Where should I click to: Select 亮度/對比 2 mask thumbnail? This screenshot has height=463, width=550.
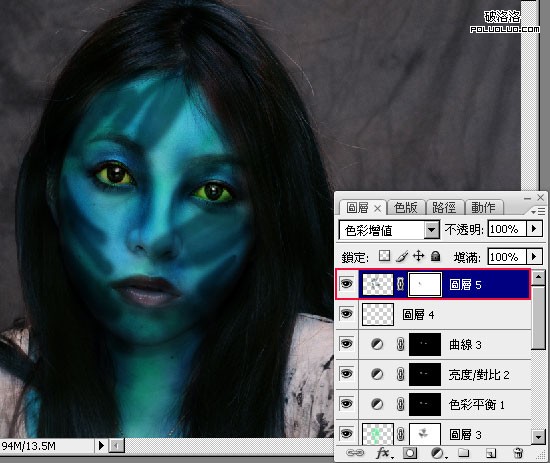pos(425,374)
